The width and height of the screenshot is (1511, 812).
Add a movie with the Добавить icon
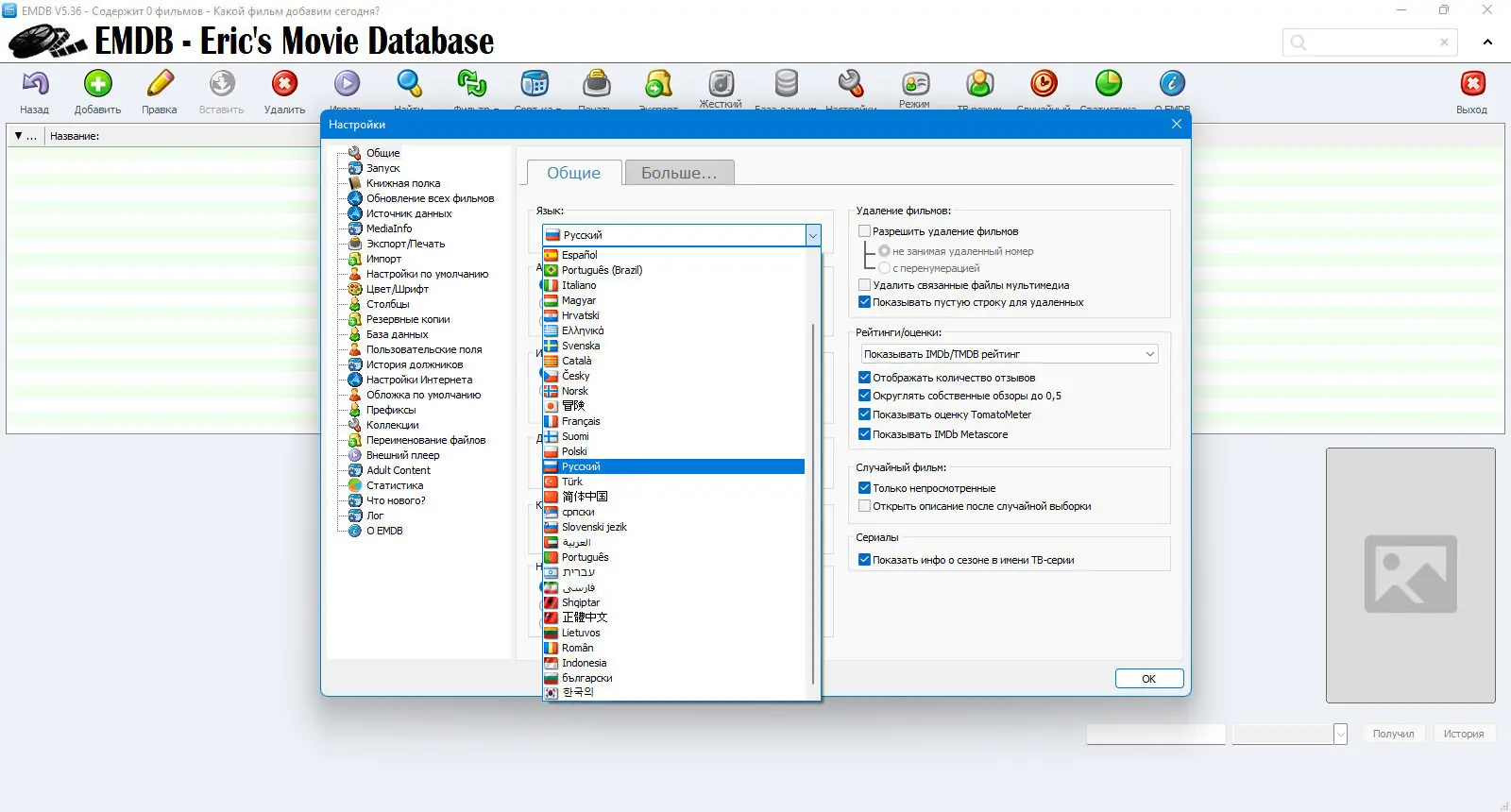coord(97,84)
